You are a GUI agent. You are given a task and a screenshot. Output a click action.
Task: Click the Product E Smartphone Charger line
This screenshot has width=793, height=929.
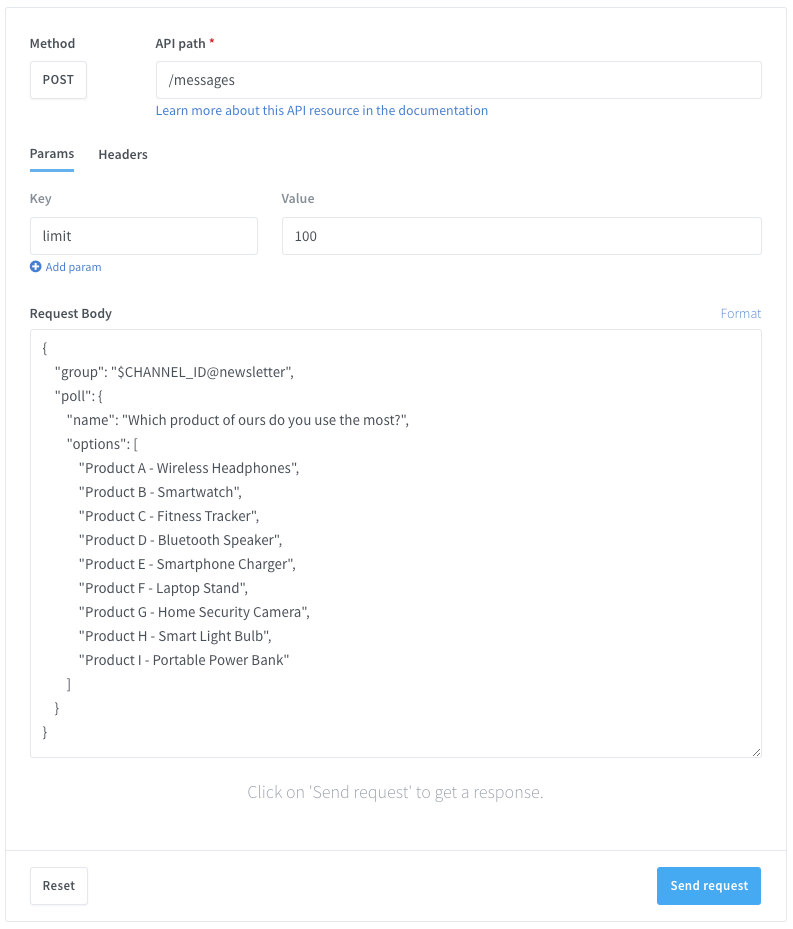pos(187,564)
